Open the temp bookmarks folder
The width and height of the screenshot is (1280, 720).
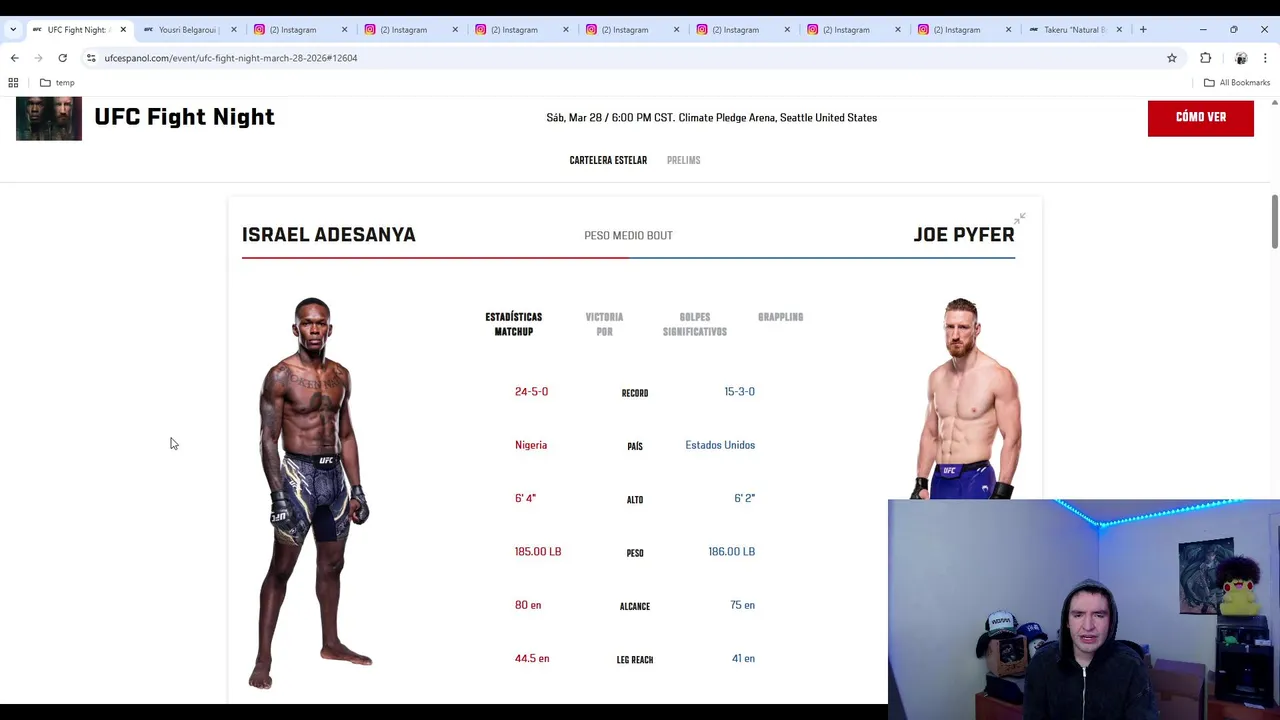(x=57, y=83)
